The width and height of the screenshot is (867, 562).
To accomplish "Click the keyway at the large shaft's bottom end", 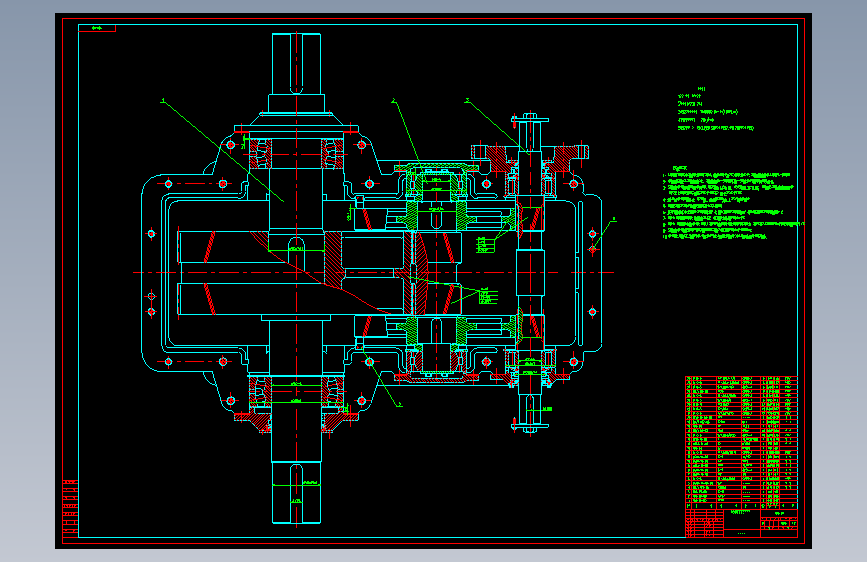I will 296,492.
